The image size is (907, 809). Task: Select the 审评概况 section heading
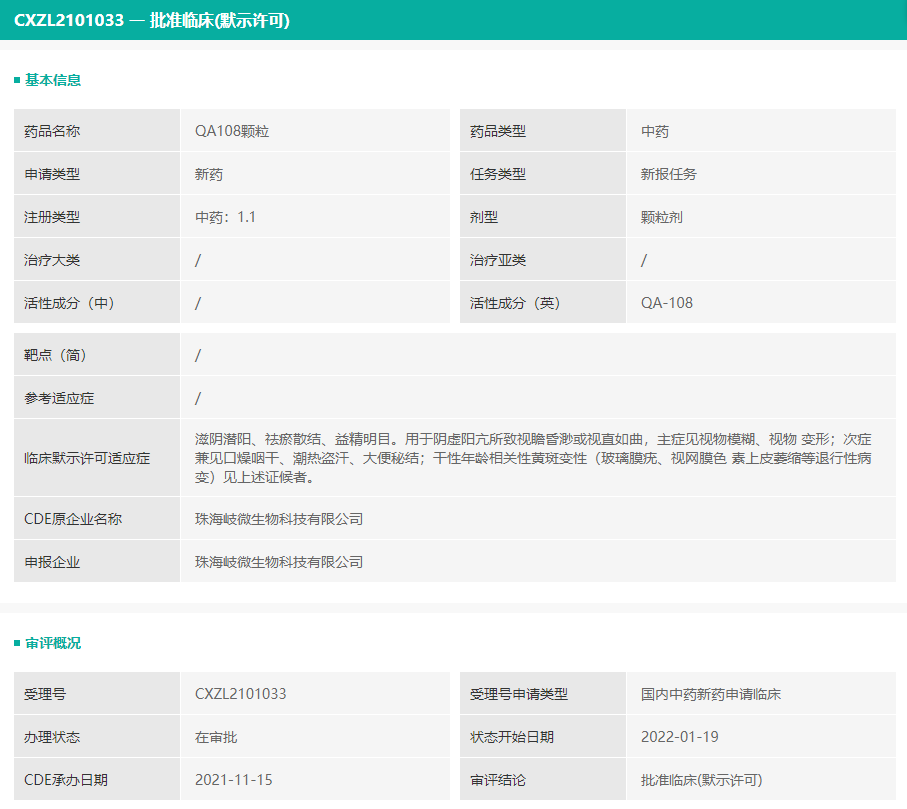coord(53,644)
